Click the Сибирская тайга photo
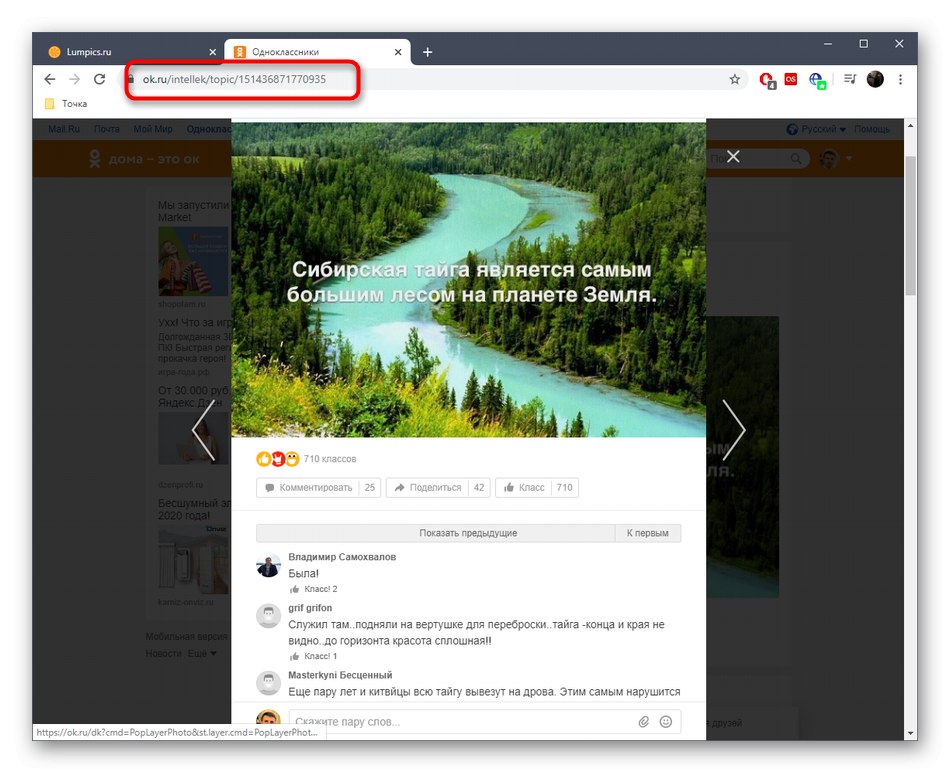The width and height of the screenshot is (950, 773). pos(468,279)
